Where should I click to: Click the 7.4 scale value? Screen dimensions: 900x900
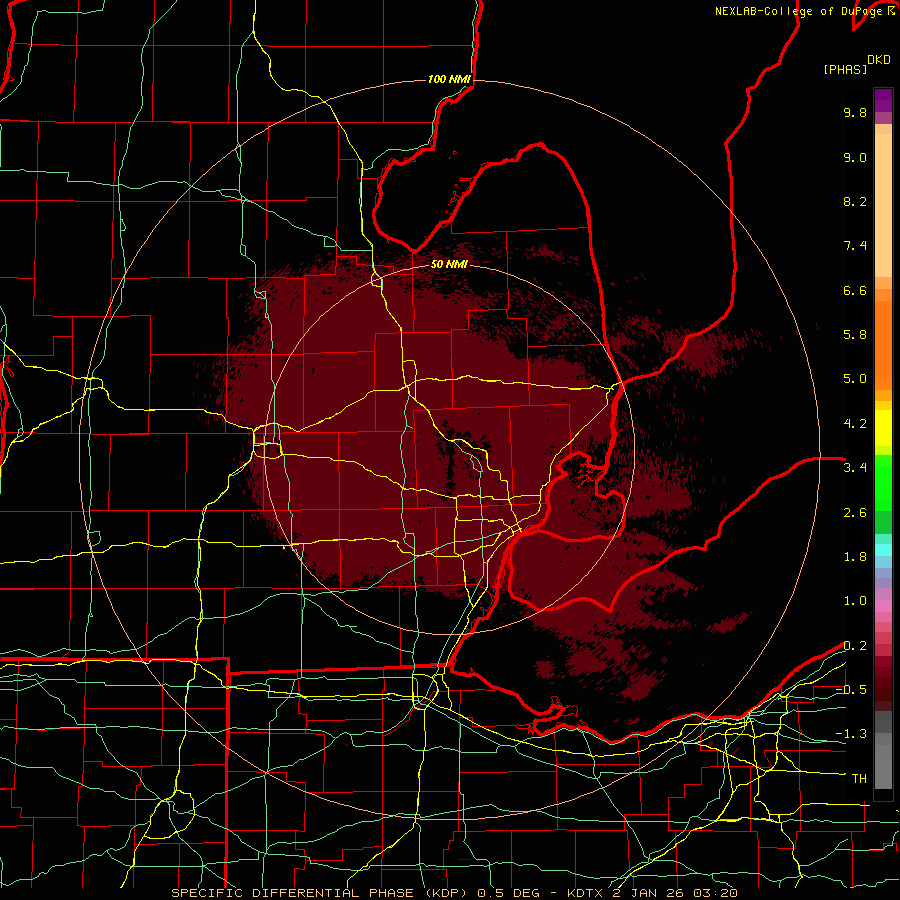[x=855, y=246]
